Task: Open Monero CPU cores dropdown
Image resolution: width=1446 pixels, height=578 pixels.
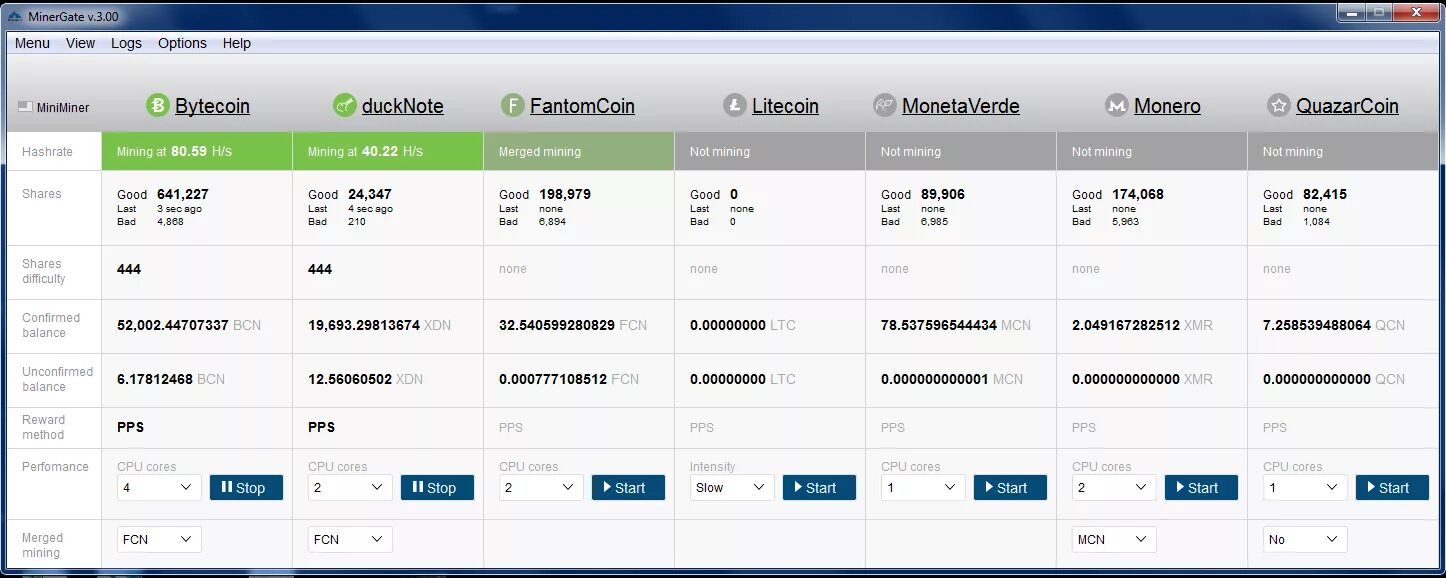Action: 1114,487
